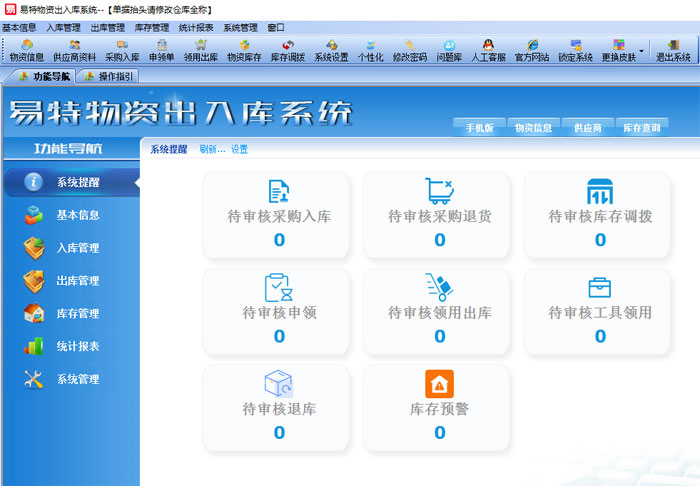Open 系统设置 toolbar icon
This screenshot has height=486, width=700.
click(331, 50)
